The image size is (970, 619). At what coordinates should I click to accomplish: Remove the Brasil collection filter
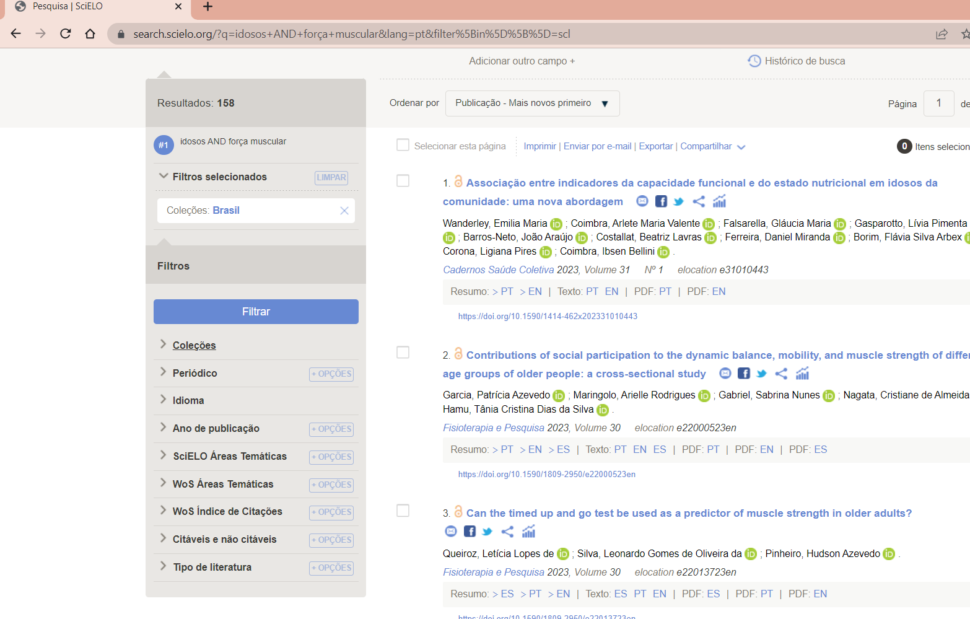coord(345,211)
